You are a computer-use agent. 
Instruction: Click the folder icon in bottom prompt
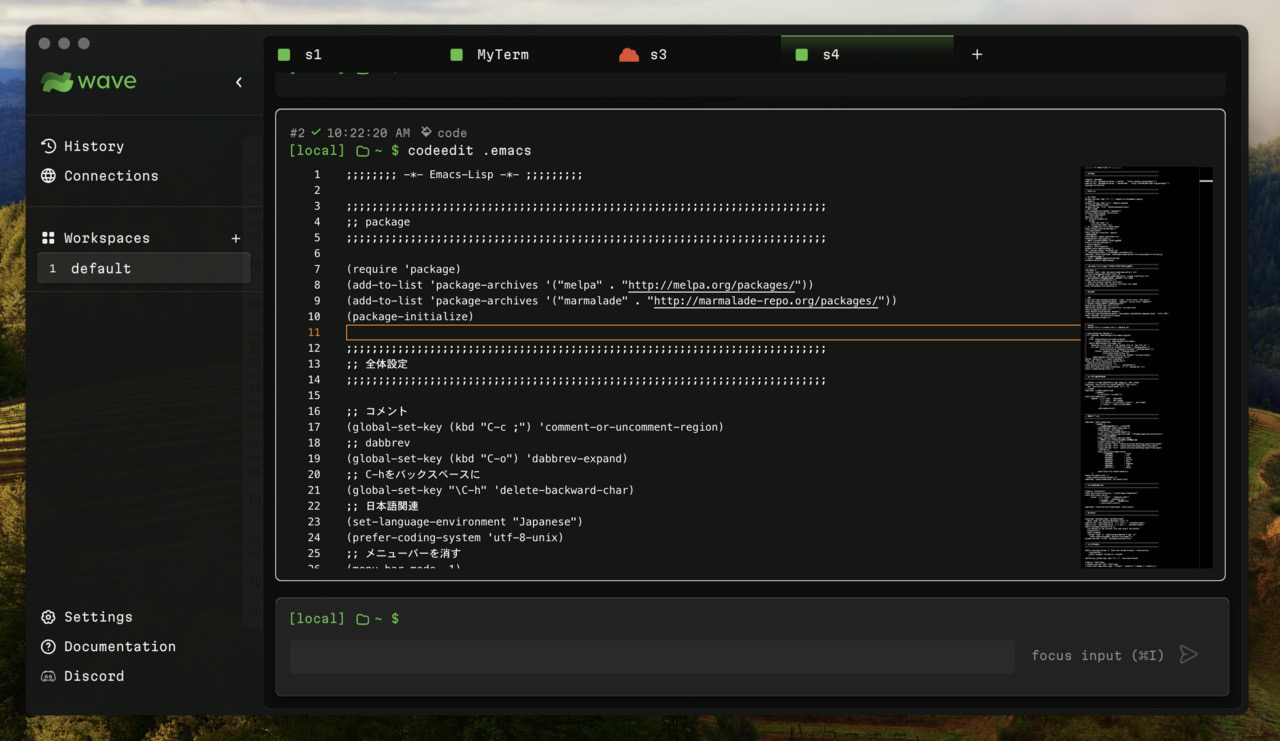(363, 619)
